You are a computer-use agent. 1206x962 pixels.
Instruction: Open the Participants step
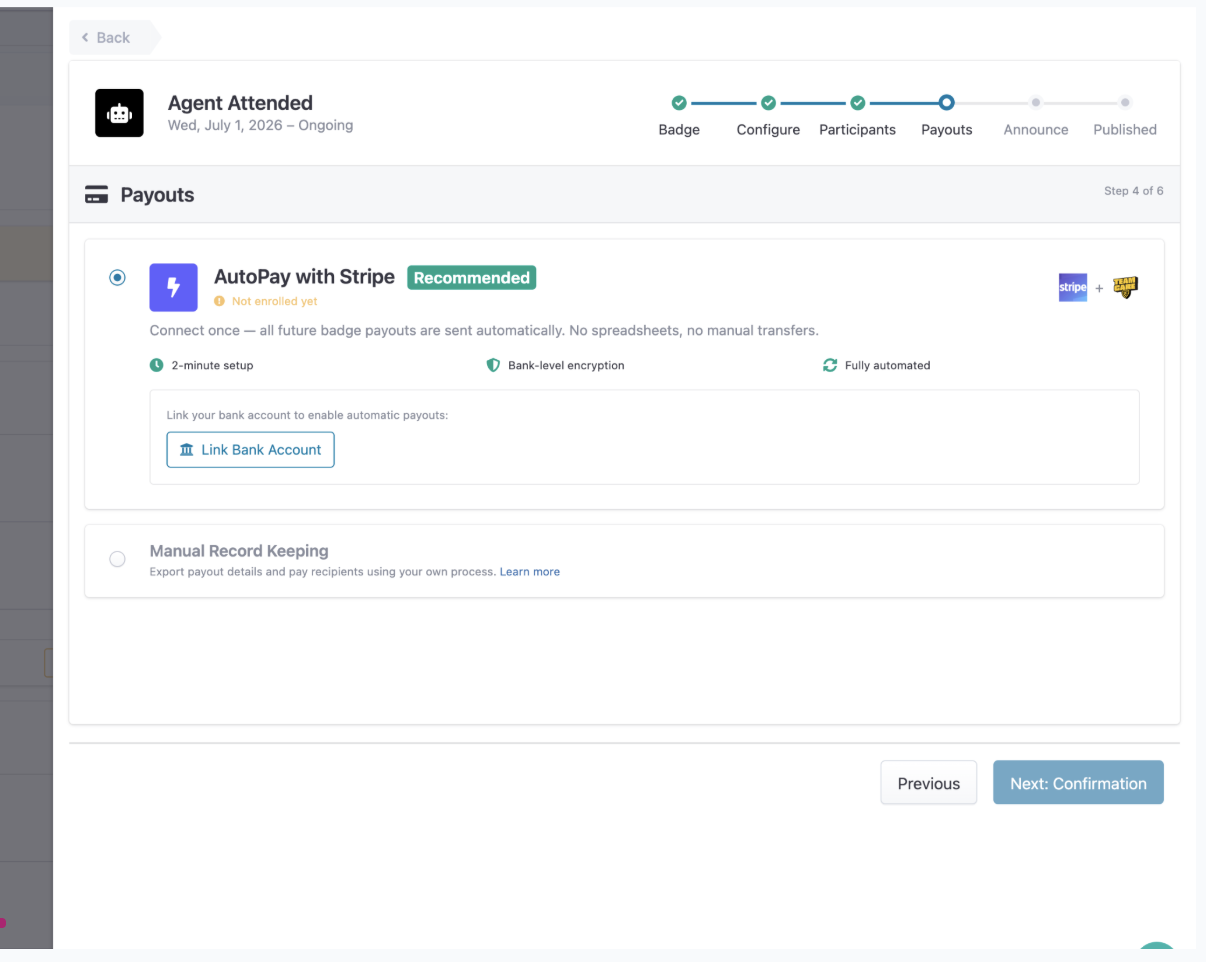pyautogui.click(x=857, y=102)
